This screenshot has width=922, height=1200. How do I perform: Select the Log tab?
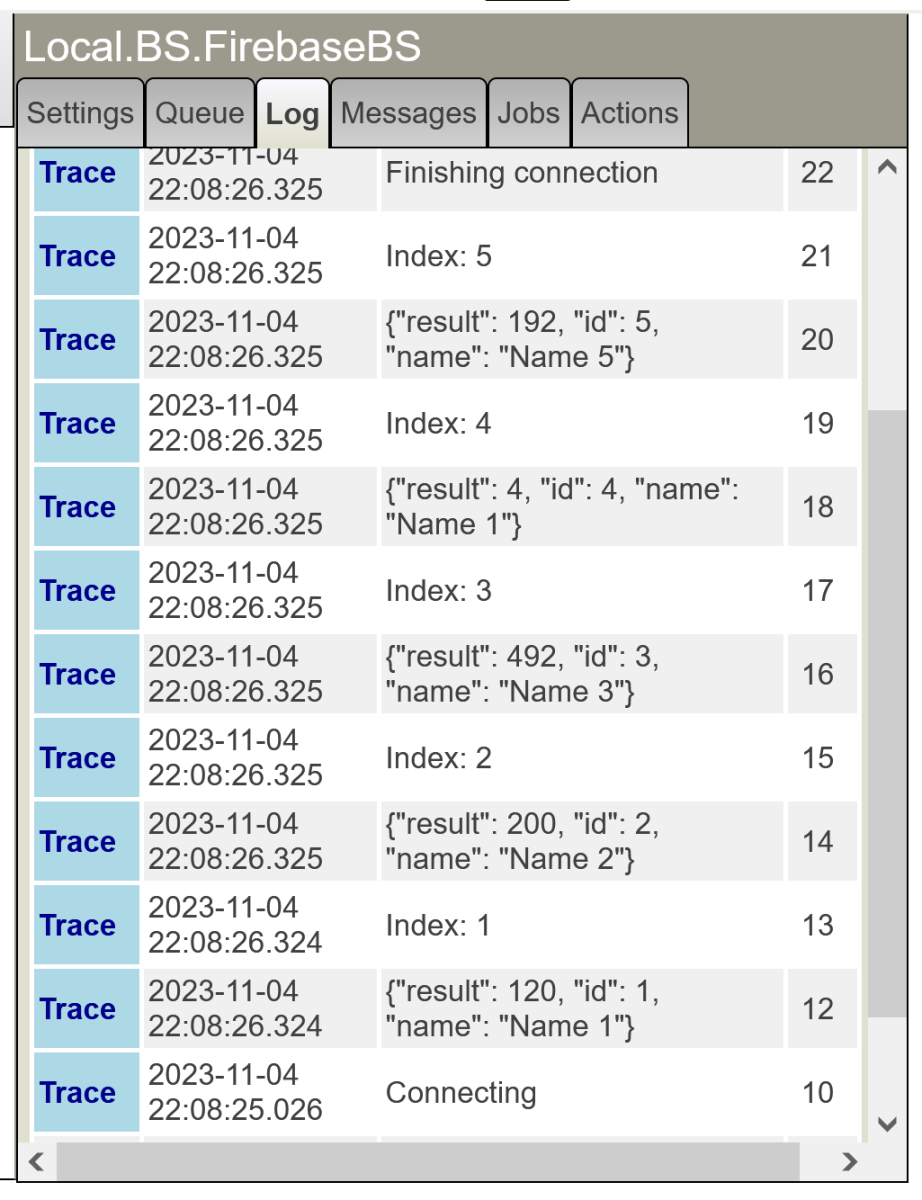click(292, 115)
